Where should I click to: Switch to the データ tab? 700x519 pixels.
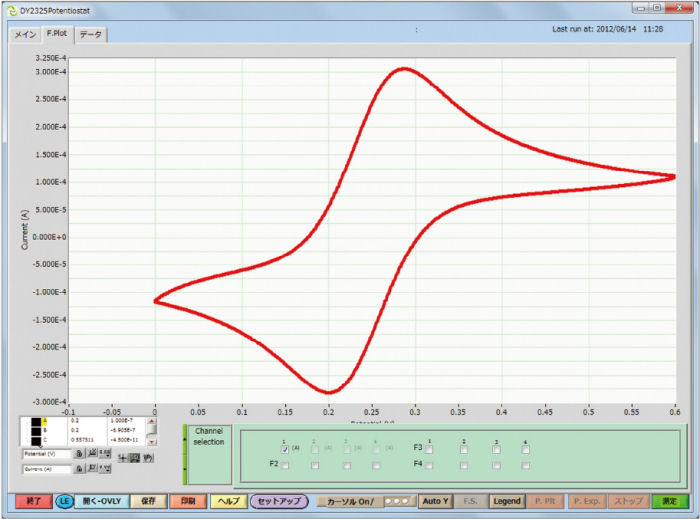pyautogui.click(x=90, y=34)
